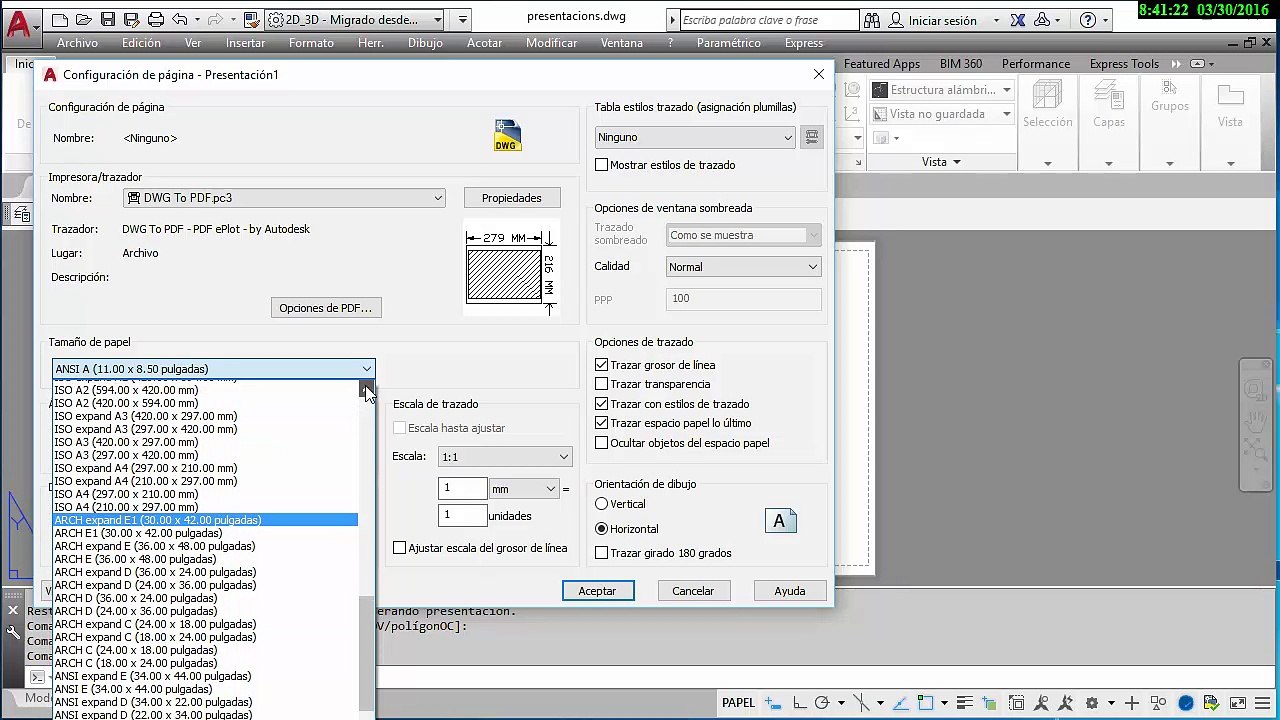Click the plot style table editor icon
The image size is (1280, 720).
[812, 137]
